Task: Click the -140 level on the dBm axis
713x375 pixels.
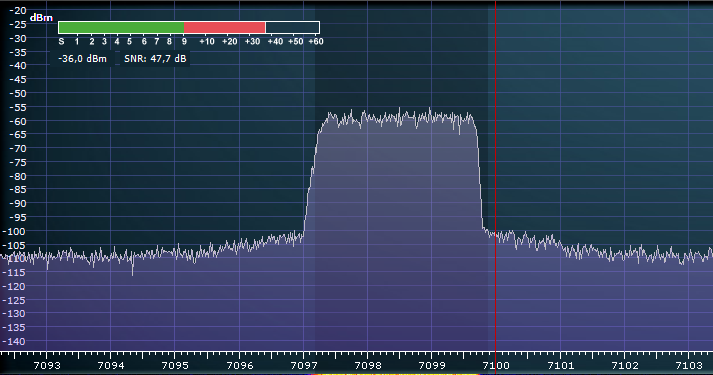Action: (x=15, y=341)
